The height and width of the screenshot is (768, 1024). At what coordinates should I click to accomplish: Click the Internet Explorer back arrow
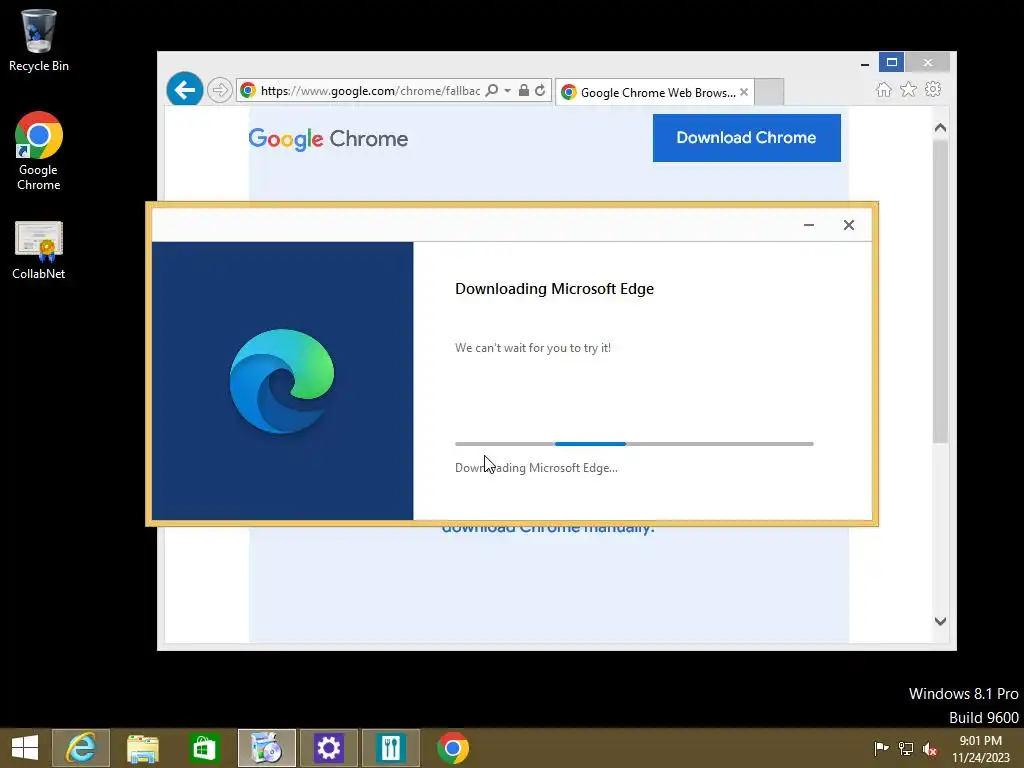[x=185, y=89]
